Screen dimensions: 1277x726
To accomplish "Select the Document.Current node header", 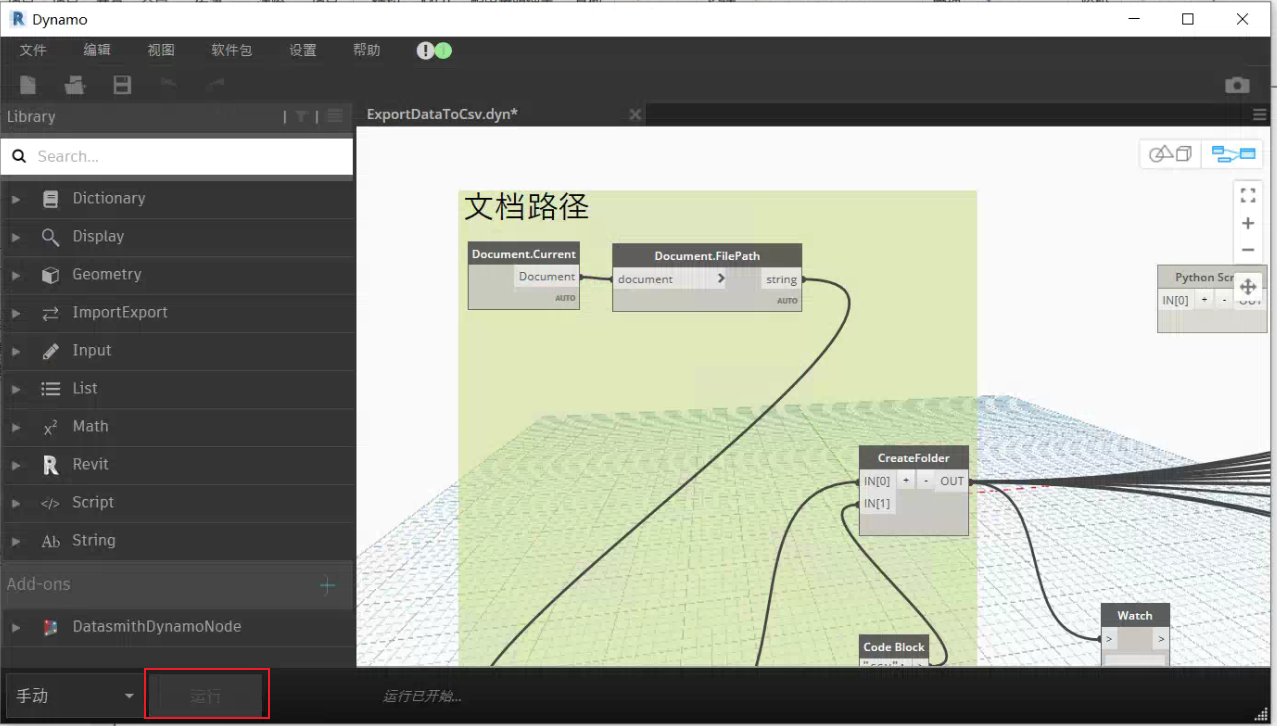I will [524, 254].
